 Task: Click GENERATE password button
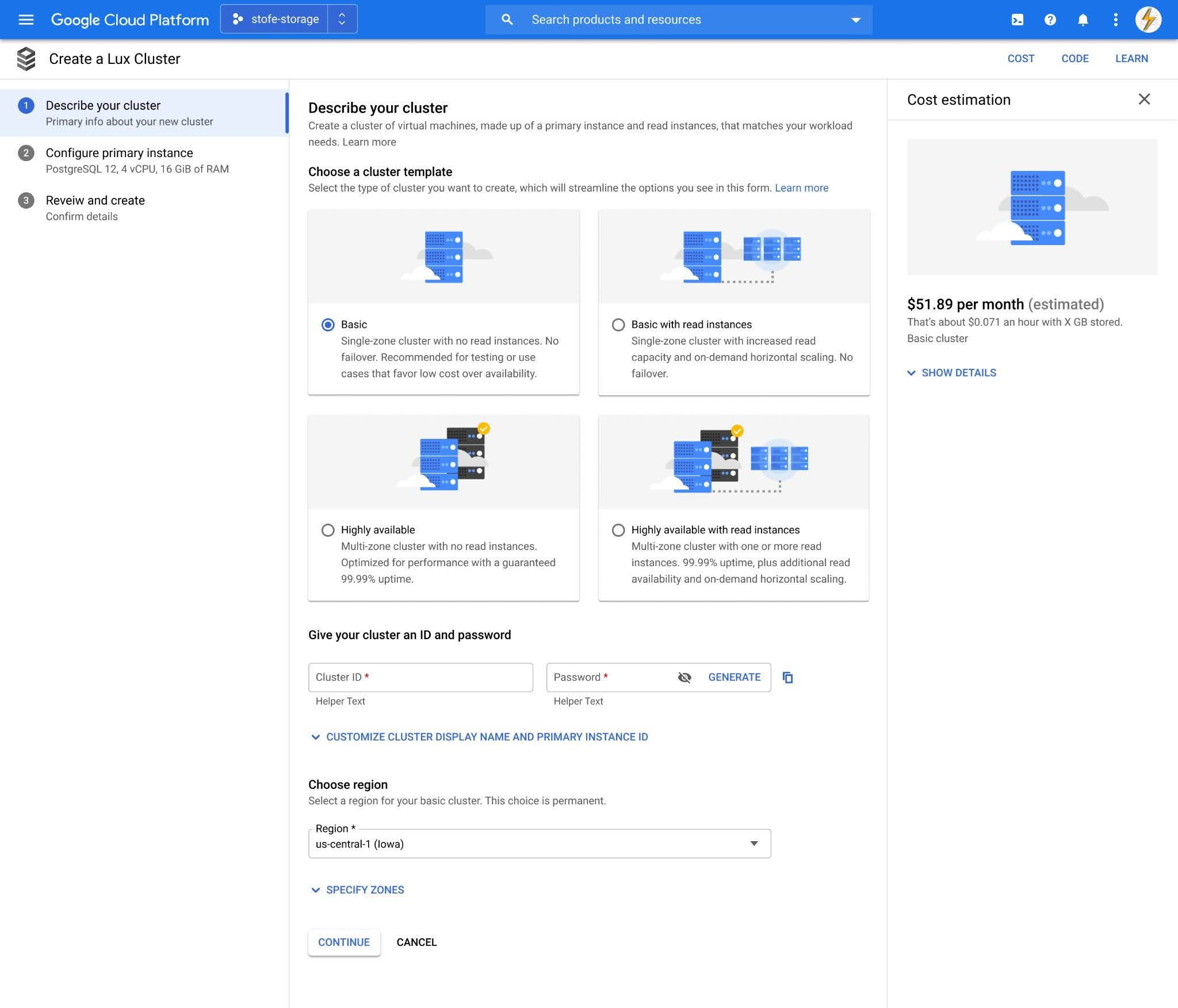coord(735,678)
